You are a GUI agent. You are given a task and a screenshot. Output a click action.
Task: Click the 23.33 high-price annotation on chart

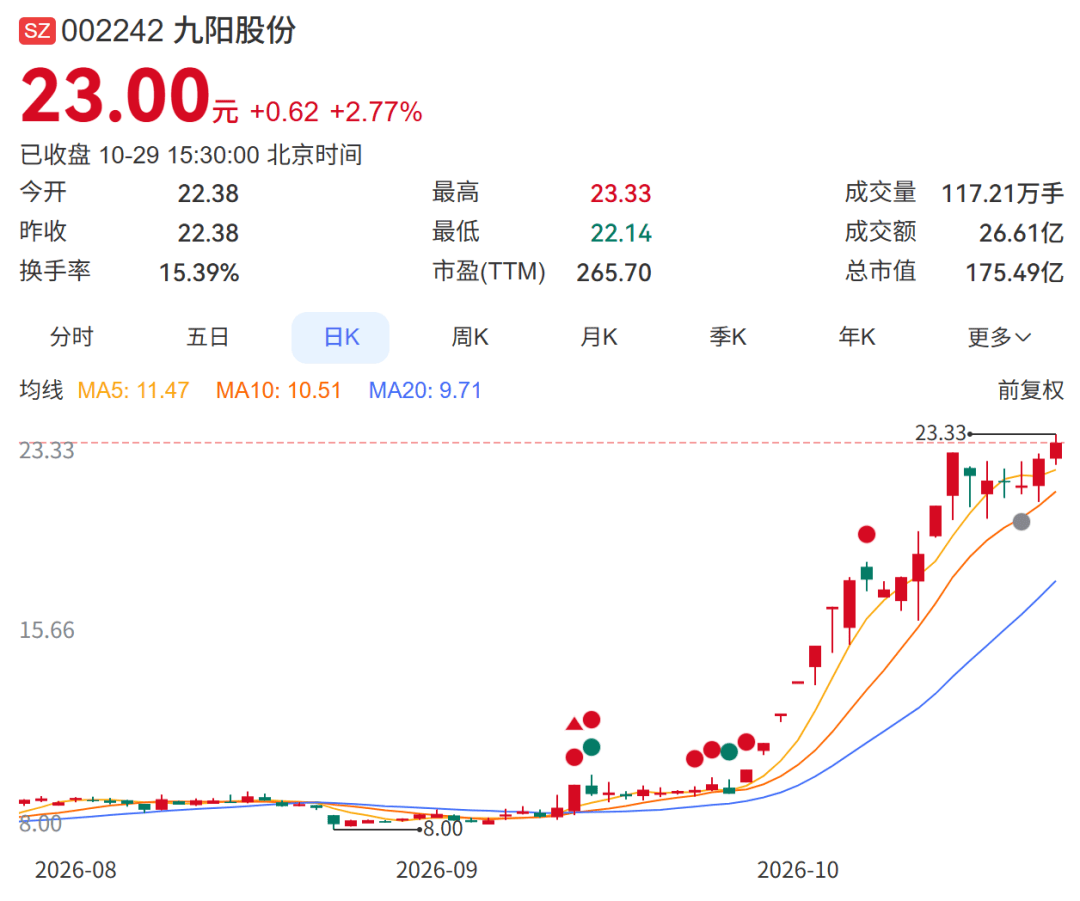(940, 433)
